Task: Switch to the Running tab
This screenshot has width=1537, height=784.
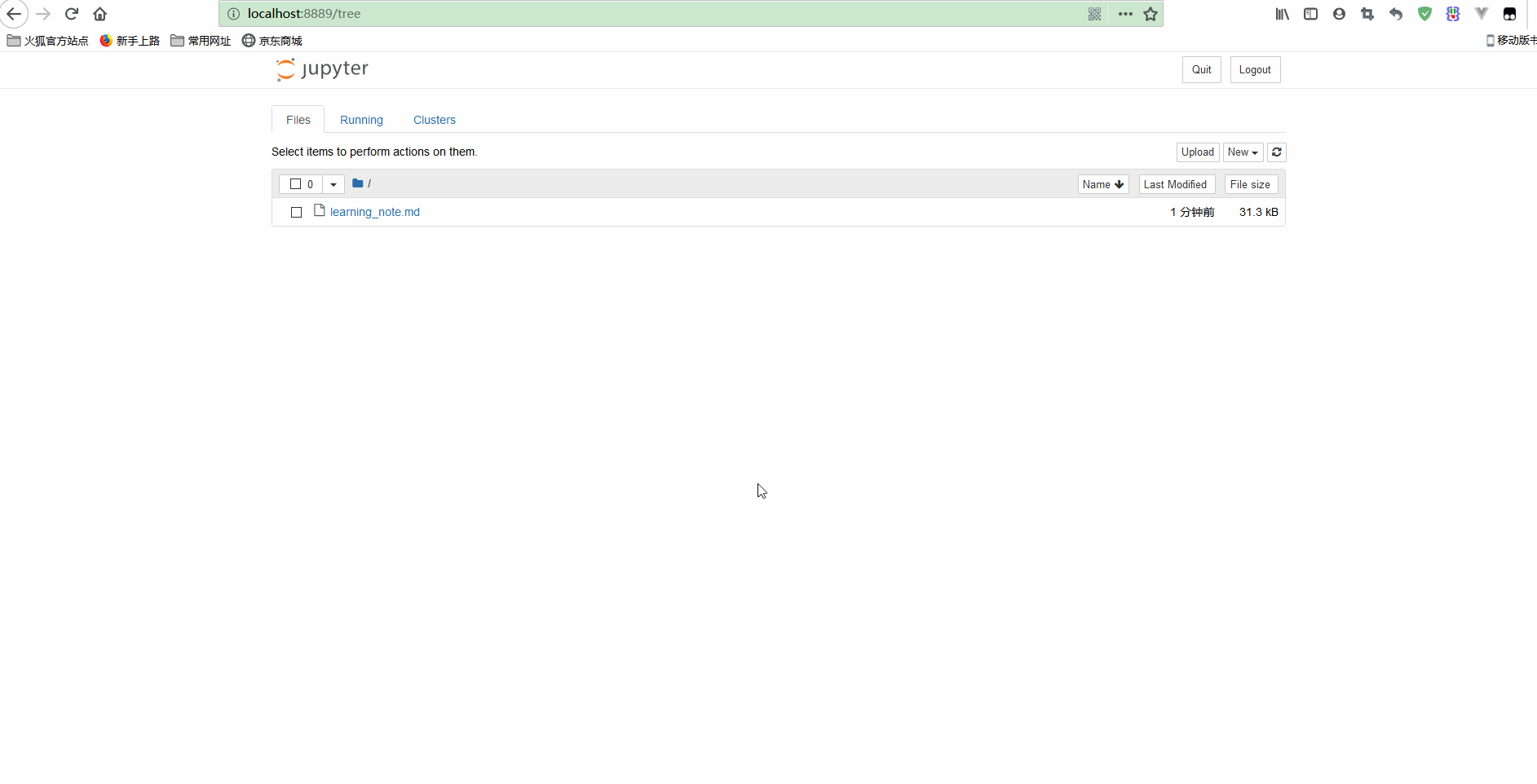Action: [x=361, y=120]
